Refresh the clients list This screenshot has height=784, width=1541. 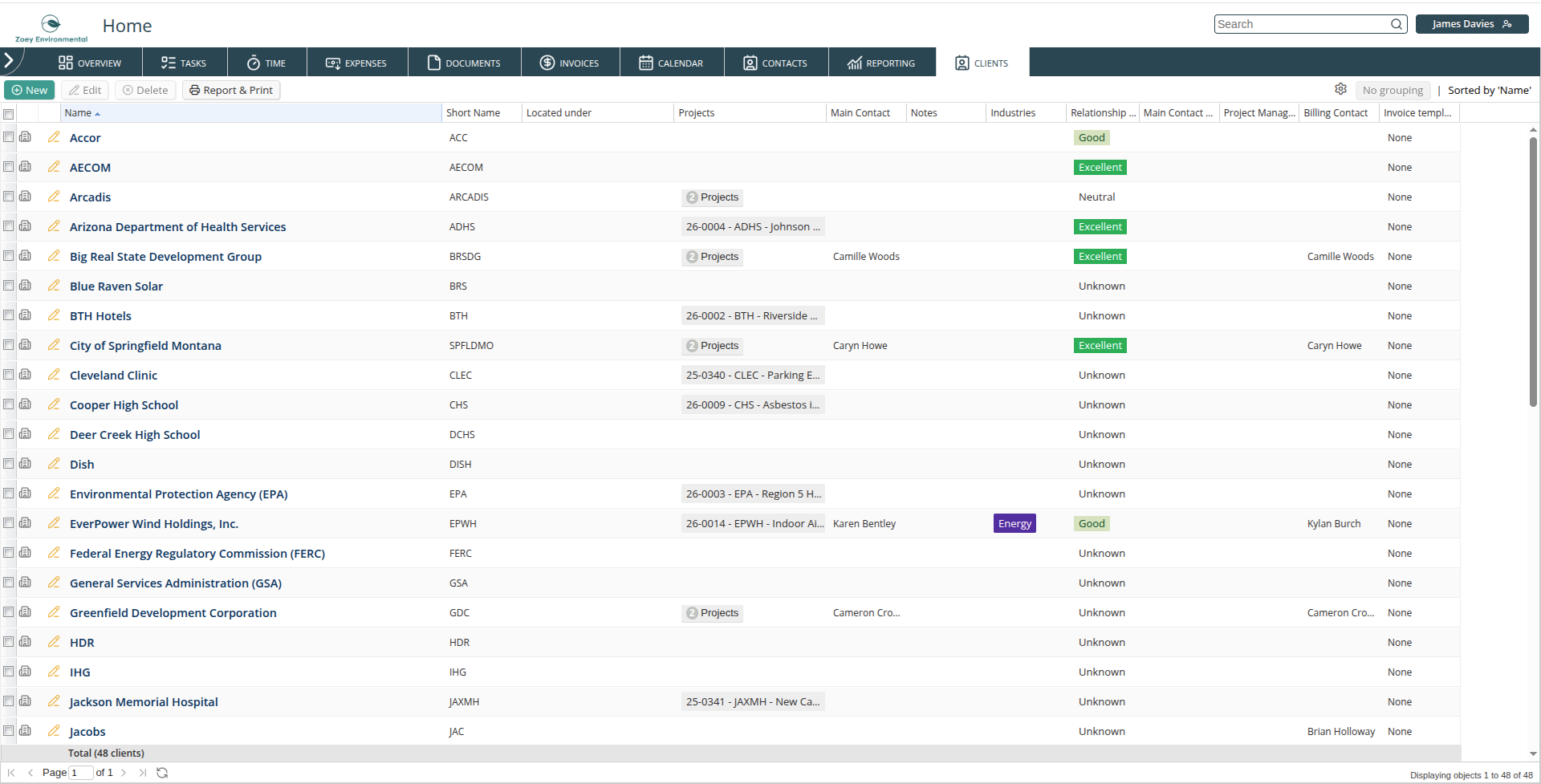click(162, 773)
